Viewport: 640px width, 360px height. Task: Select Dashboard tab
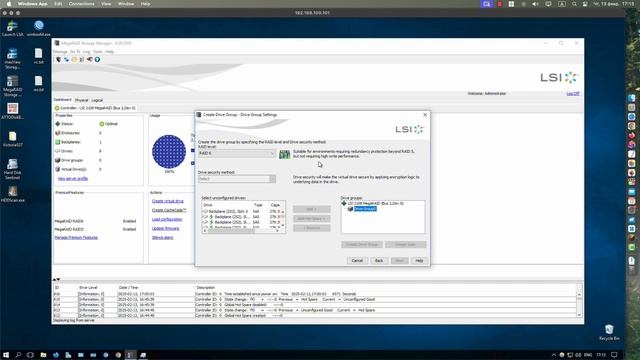(62, 100)
